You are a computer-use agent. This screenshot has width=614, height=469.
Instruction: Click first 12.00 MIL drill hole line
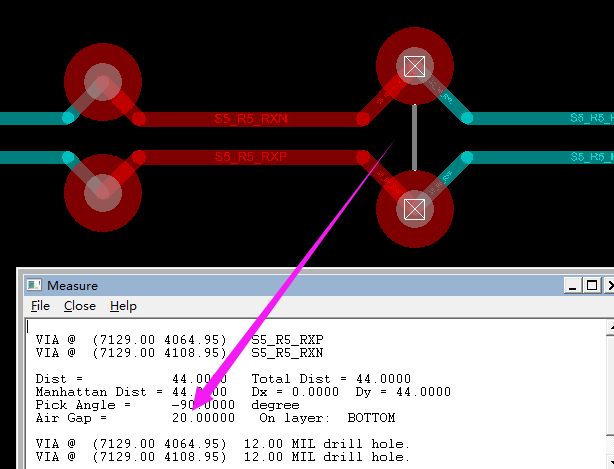[x=222, y=444]
